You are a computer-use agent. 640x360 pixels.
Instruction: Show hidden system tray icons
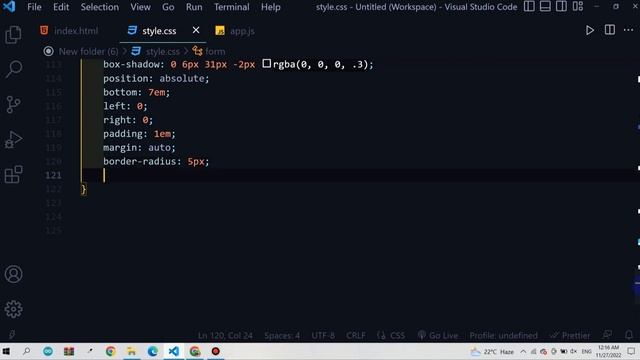point(523,351)
